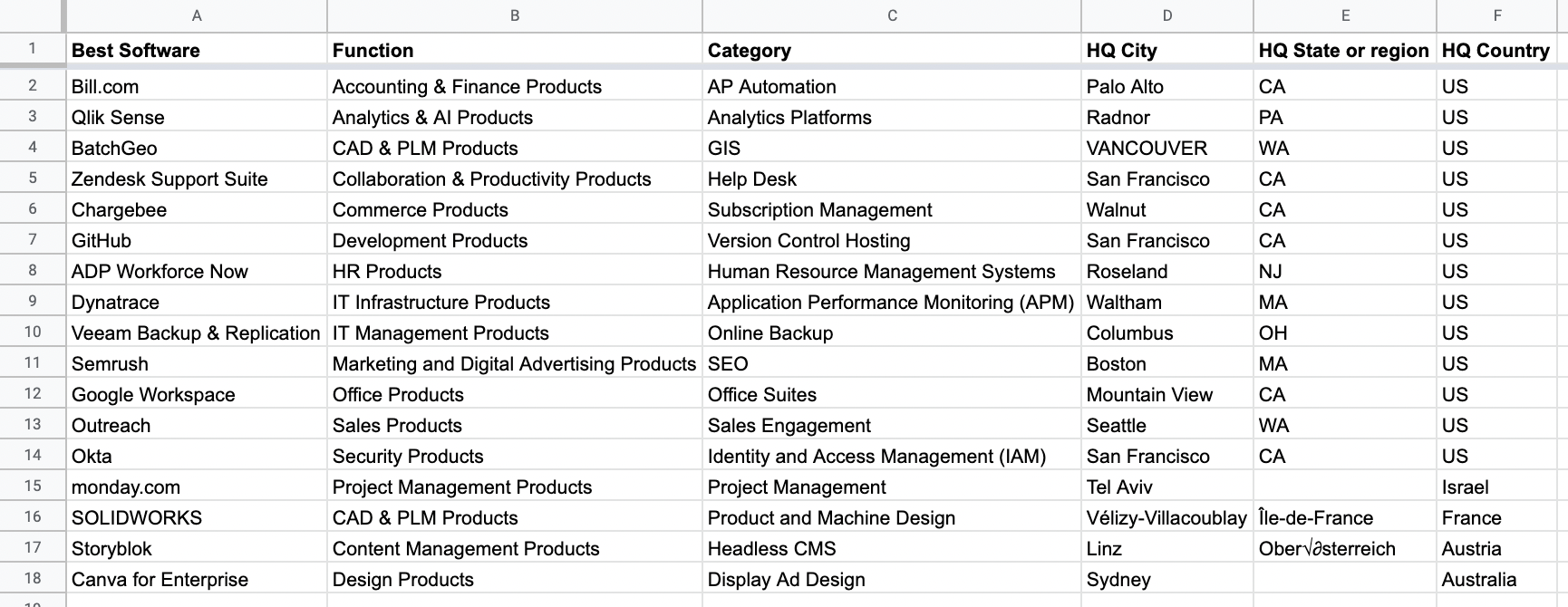Select Application Performance Monitoring (APM) cell

tap(892, 302)
